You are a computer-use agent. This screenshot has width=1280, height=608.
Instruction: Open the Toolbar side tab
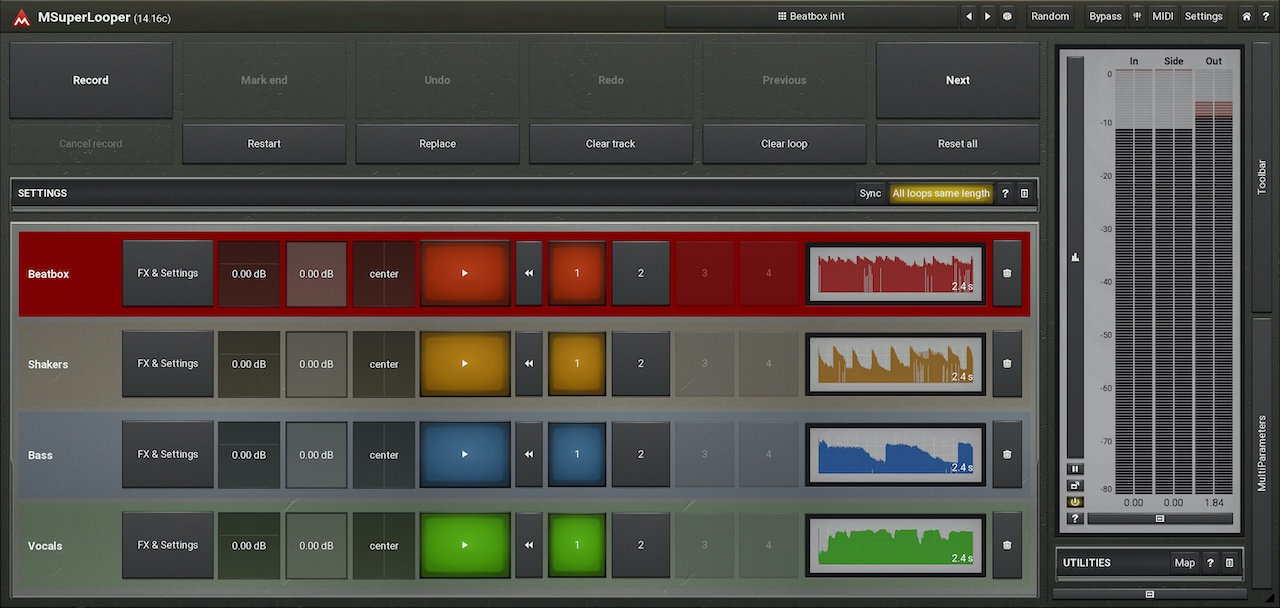pyautogui.click(x=1261, y=176)
